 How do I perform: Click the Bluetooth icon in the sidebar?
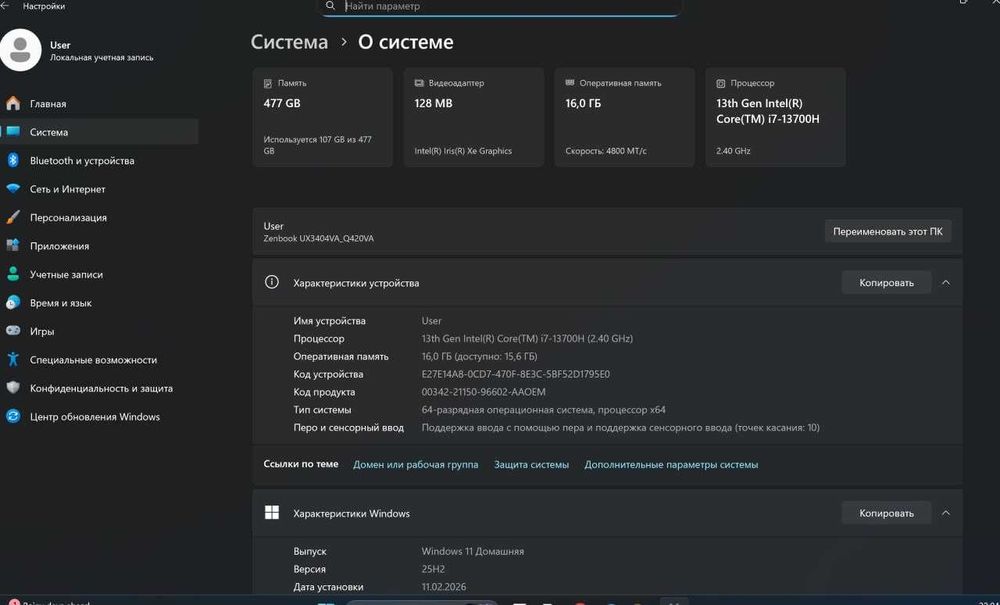(x=13, y=160)
